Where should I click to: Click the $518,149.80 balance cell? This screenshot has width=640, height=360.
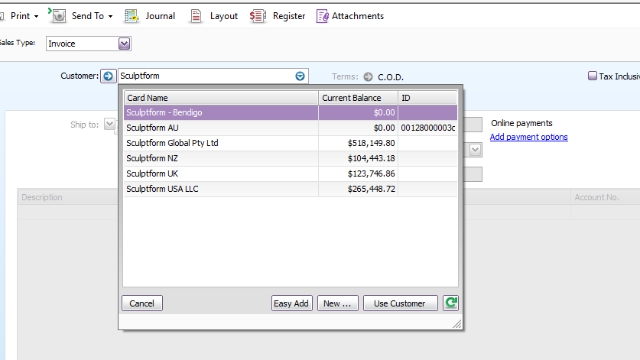tap(358, 143)
